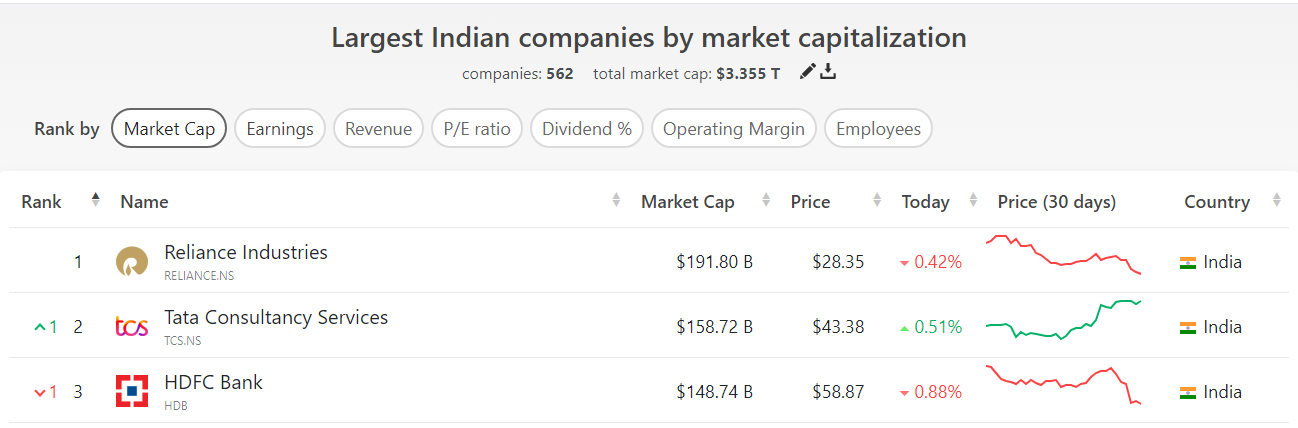Click India flag in Reliance row
This screenshot has width=1298, height=428.
click(1188, 263)
